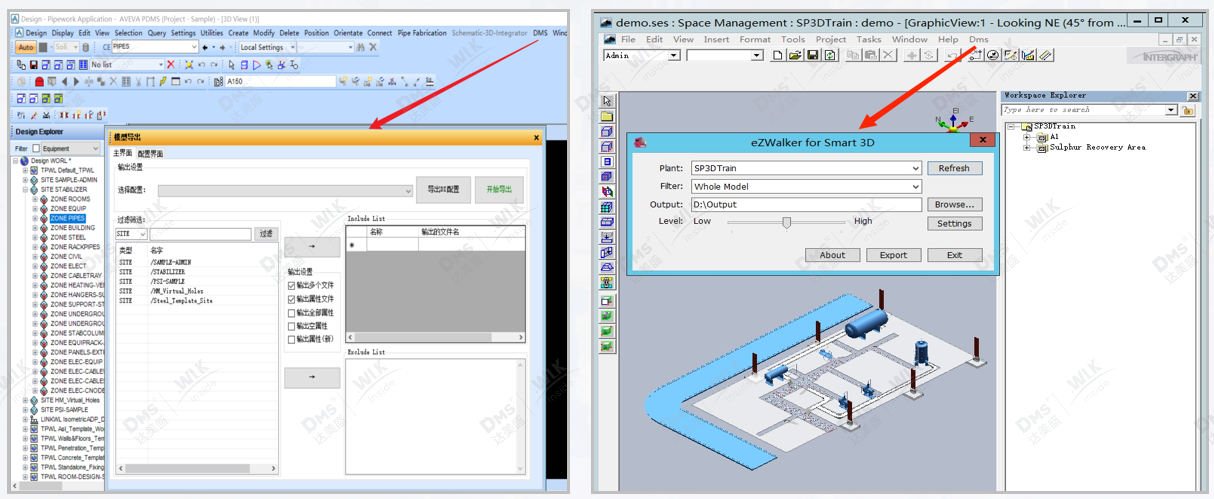Click the red helmet icon in PDMS toolbar
The height and width of the screenshot is (499, 1214).
pyautogui.click(x=39, y=81)
